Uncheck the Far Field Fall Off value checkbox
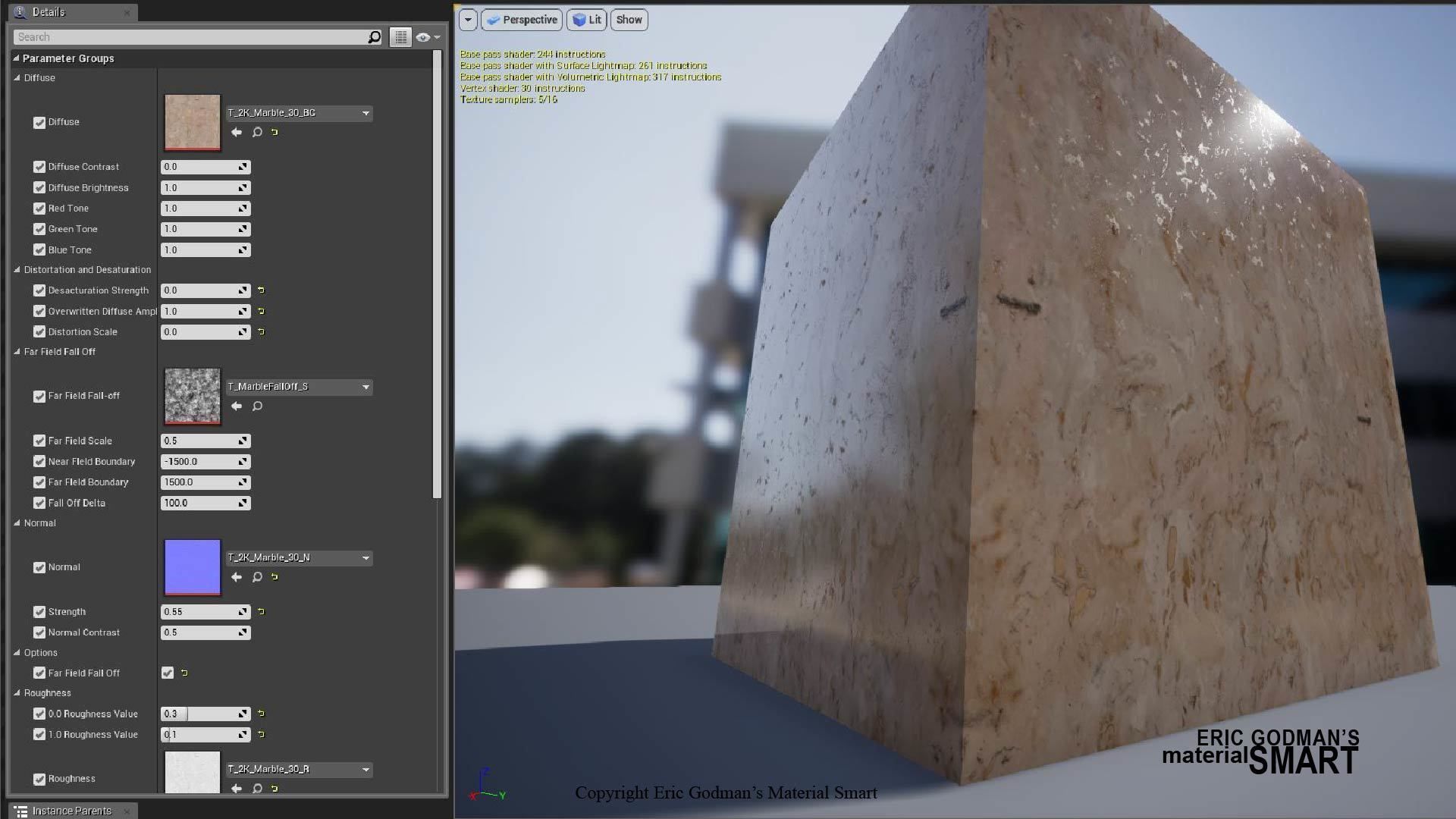1456x819 pixels. 168,673
